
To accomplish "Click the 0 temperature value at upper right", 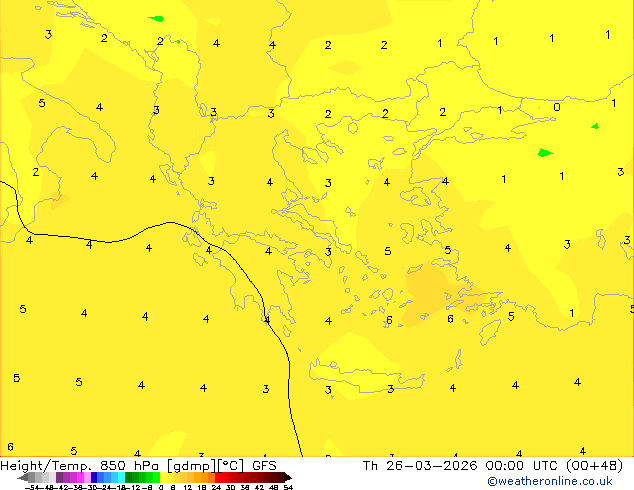I will click(x=557, y=108).
